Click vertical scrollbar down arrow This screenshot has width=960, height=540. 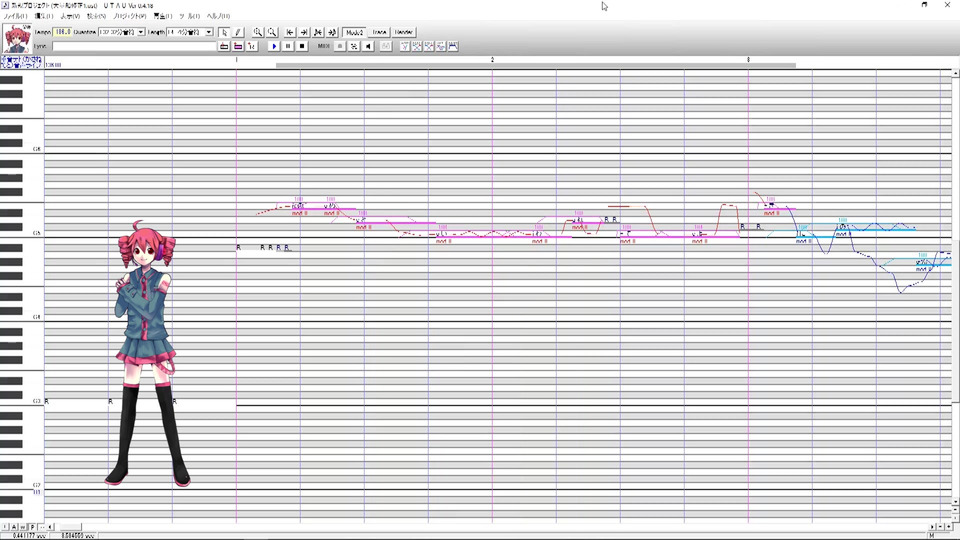click(956, 502)
